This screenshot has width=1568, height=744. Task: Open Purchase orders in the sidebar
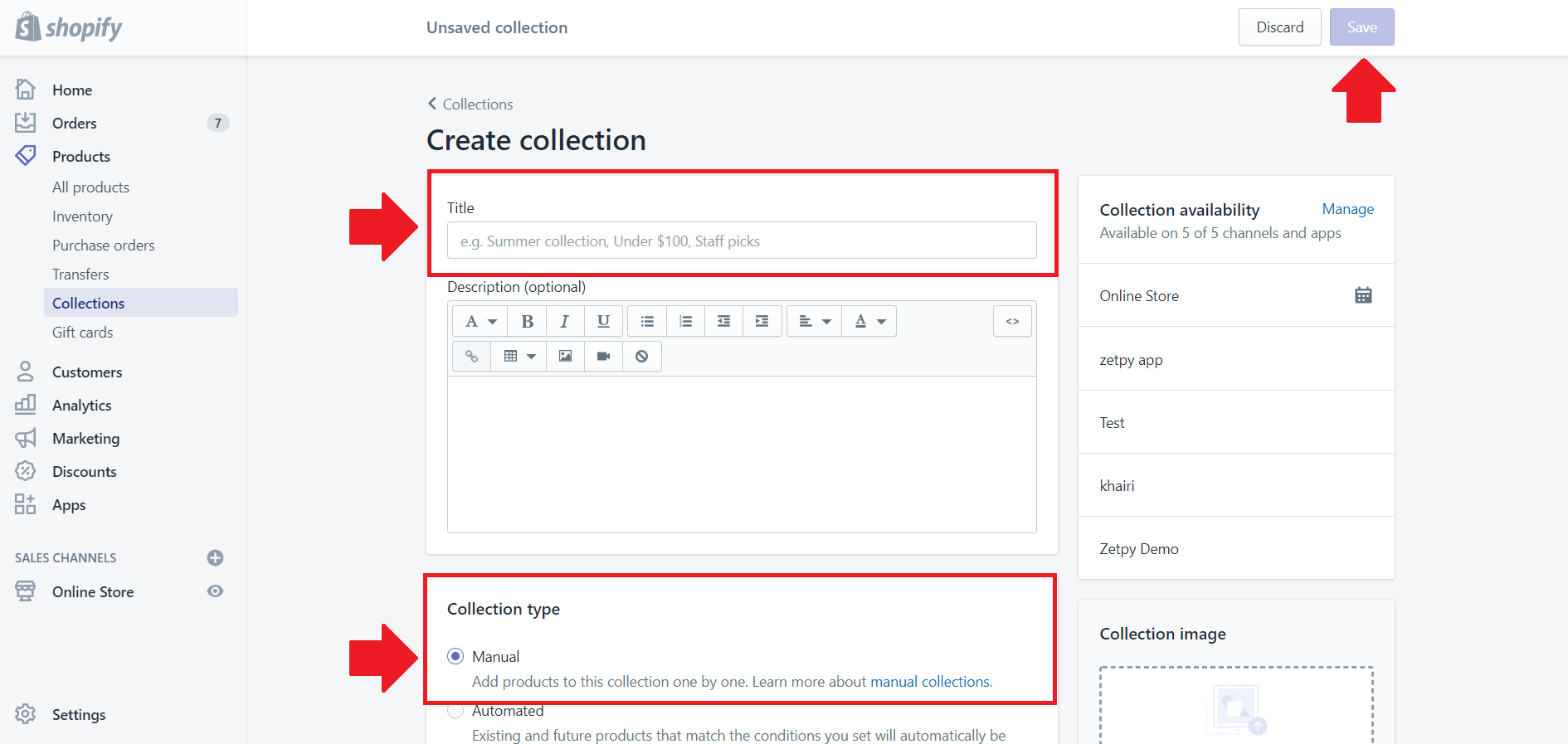[x=103, y=245]
